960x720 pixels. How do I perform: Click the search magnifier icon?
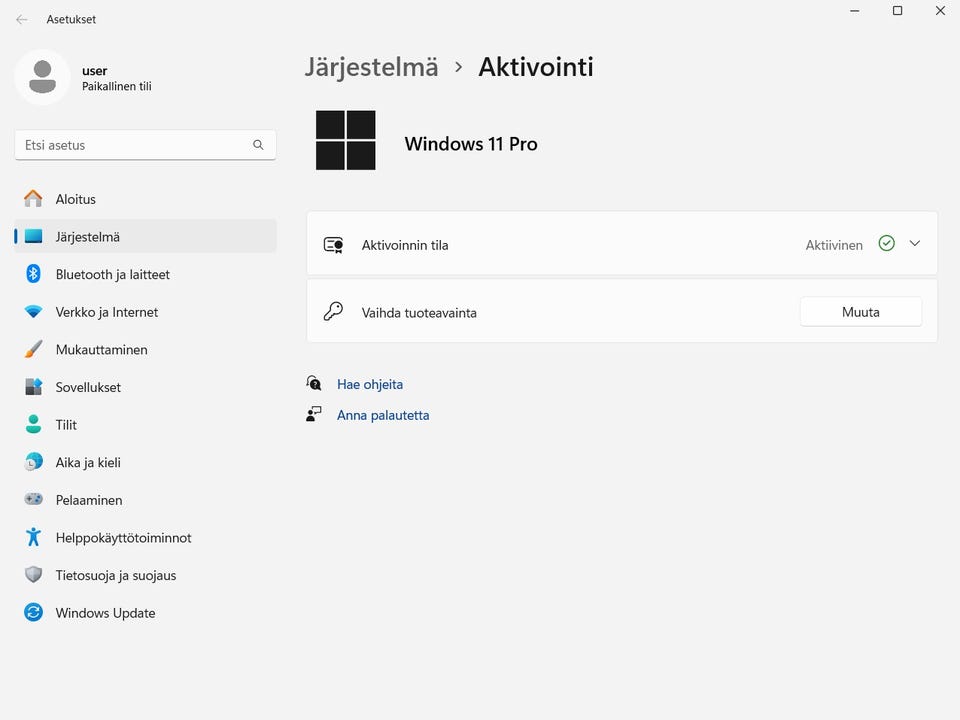[258, 145]
